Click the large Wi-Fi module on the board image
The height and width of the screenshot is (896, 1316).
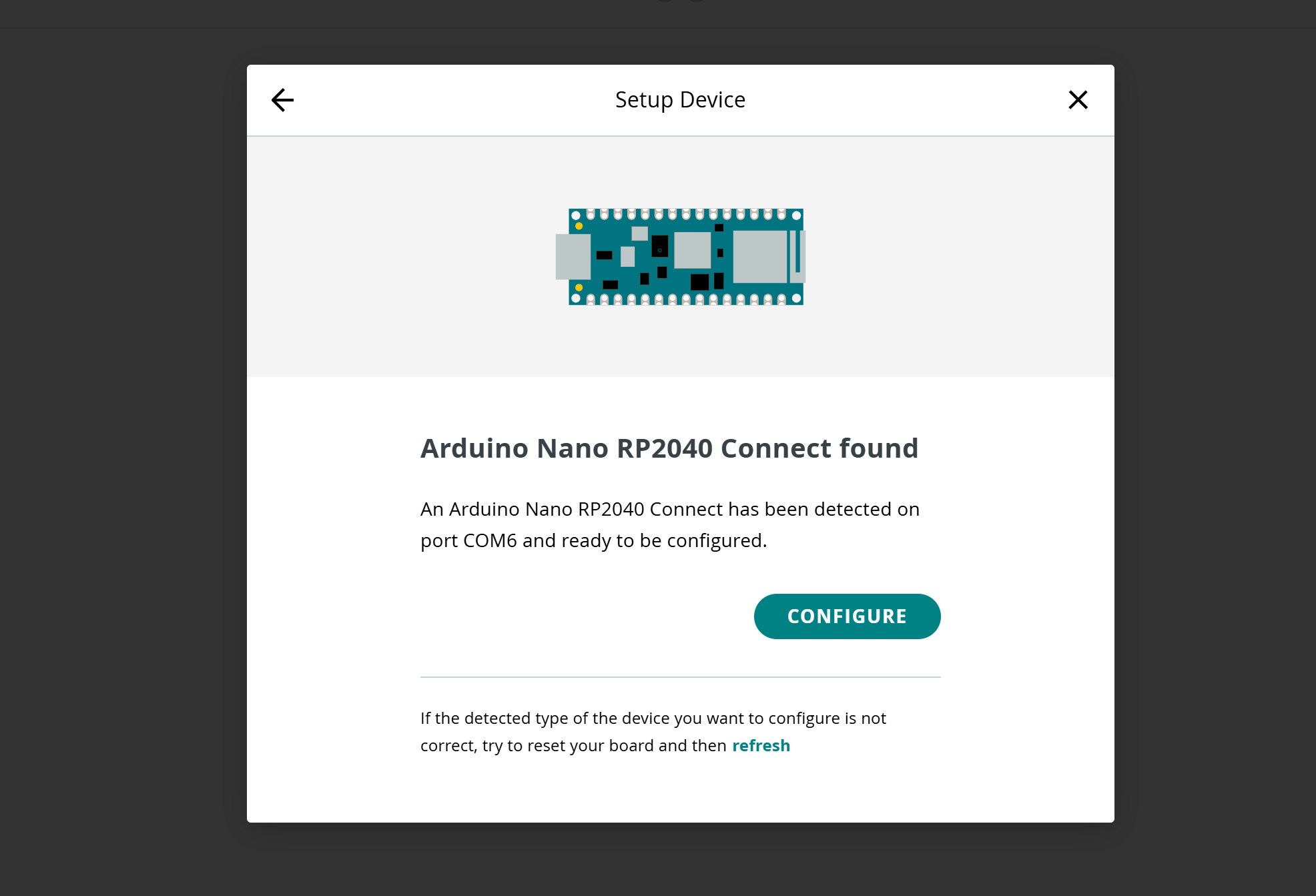[760, 257]
